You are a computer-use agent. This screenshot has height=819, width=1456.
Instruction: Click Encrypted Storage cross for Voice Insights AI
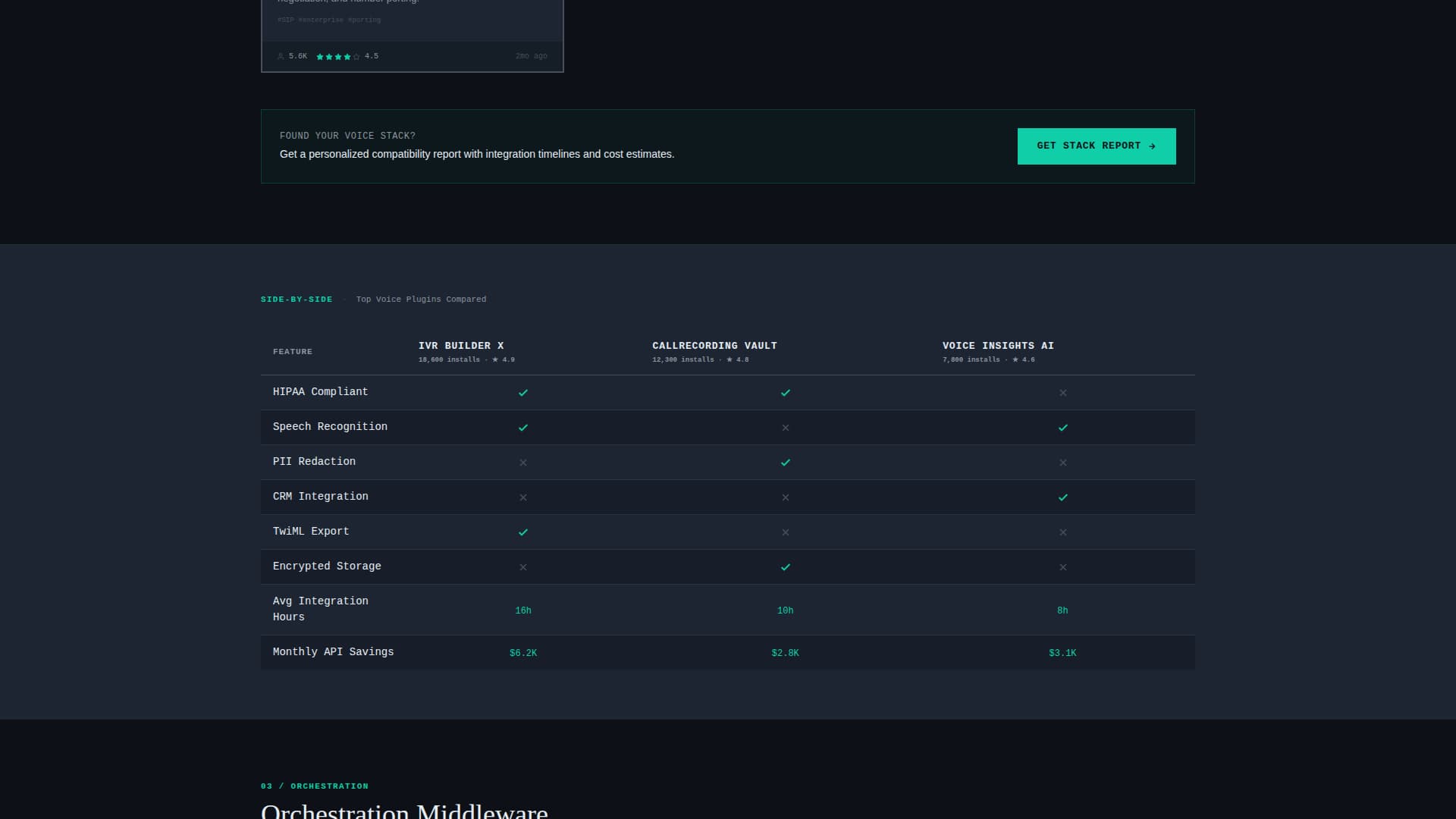click(x=1063, y=567)
